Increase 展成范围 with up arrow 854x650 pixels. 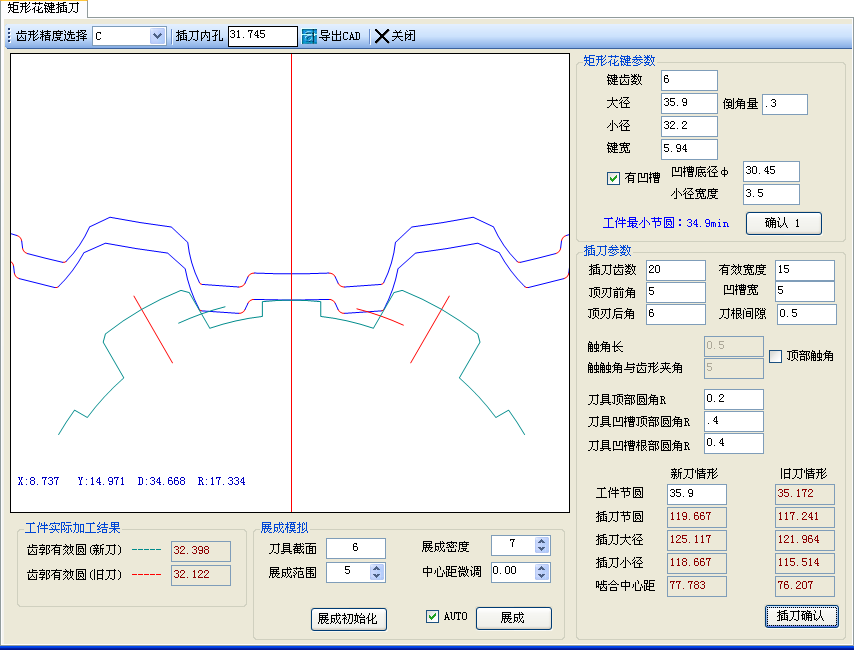[376, 568]
